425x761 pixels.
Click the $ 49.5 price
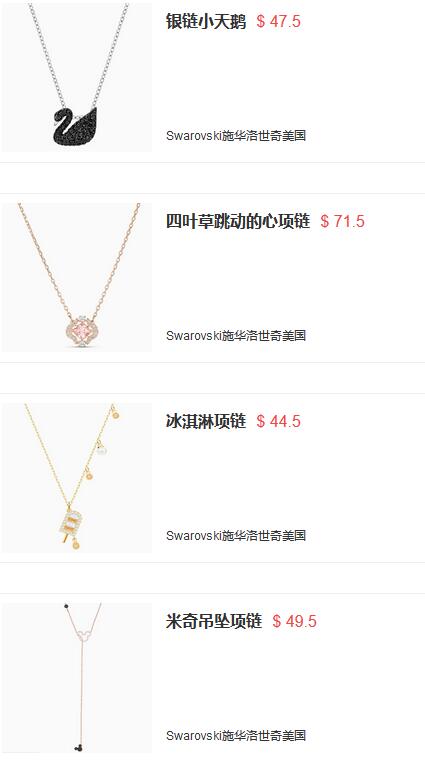point(294,621)
